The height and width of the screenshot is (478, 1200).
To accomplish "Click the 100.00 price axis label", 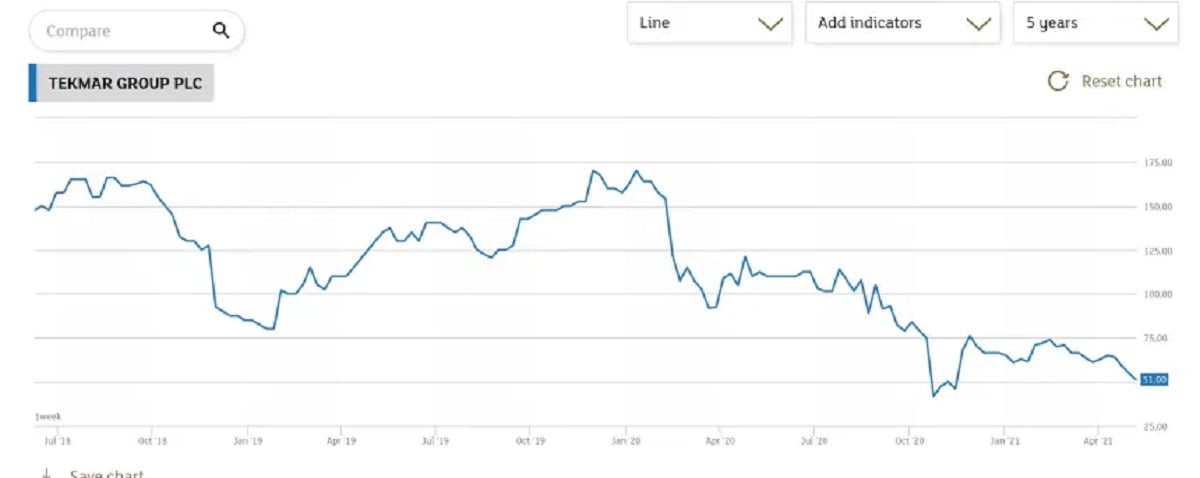I will [1158, 294].
